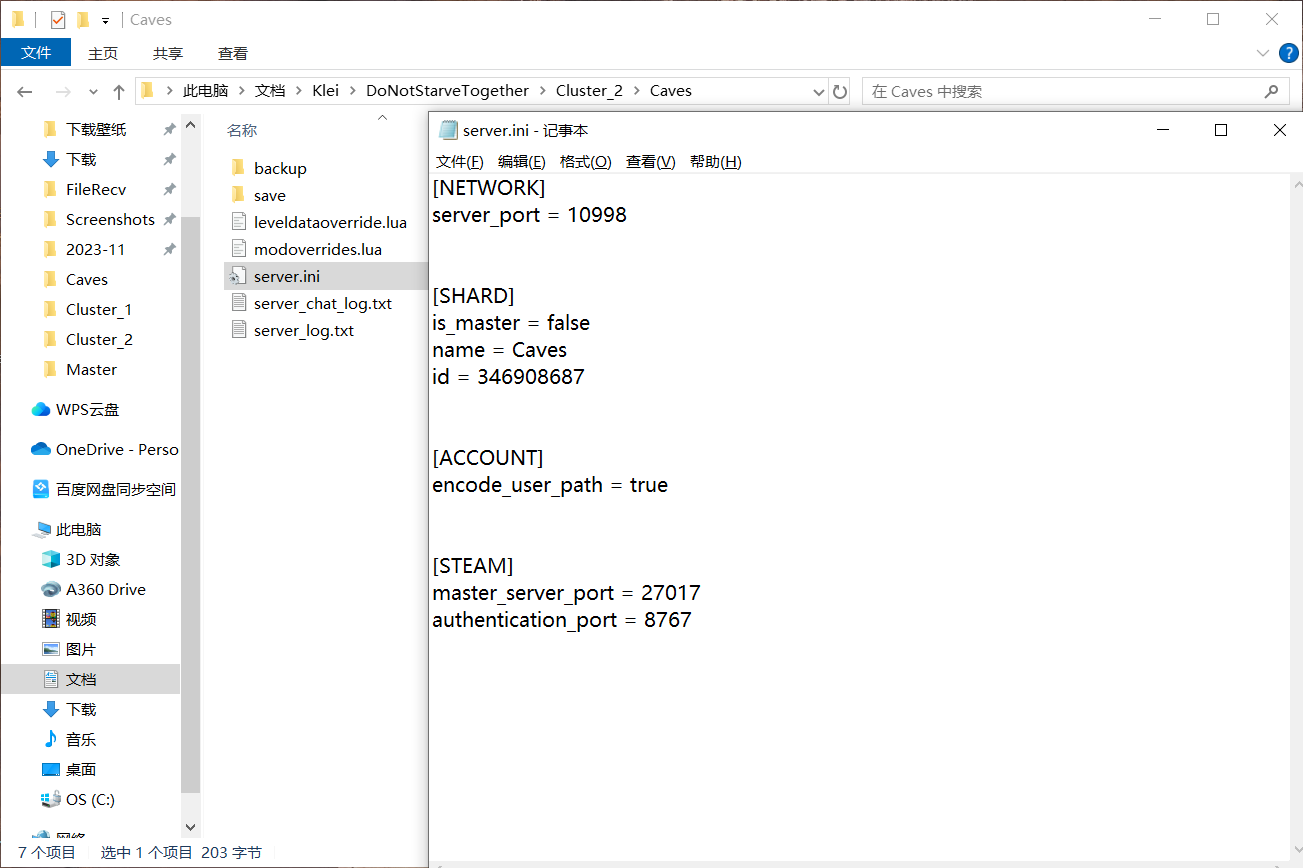Image resolution: width=1303 pixels, height=868 pixels.
Task: Go up one folder level arrow
Action: pyautogui.click(x=119, y=91)
